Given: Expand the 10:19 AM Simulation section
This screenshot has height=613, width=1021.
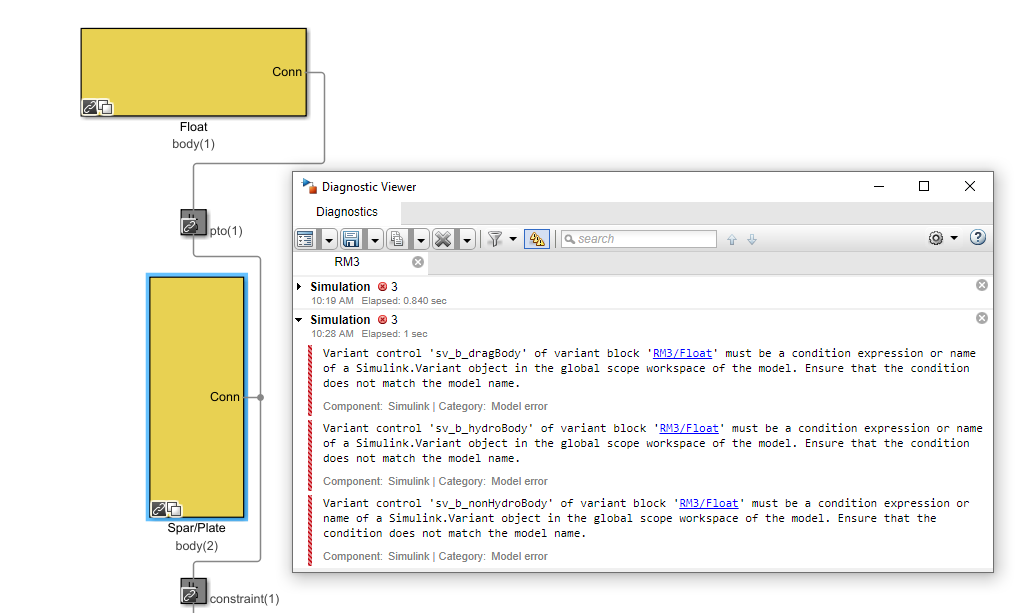Looking at the screenshot, I should coord(297,286).
